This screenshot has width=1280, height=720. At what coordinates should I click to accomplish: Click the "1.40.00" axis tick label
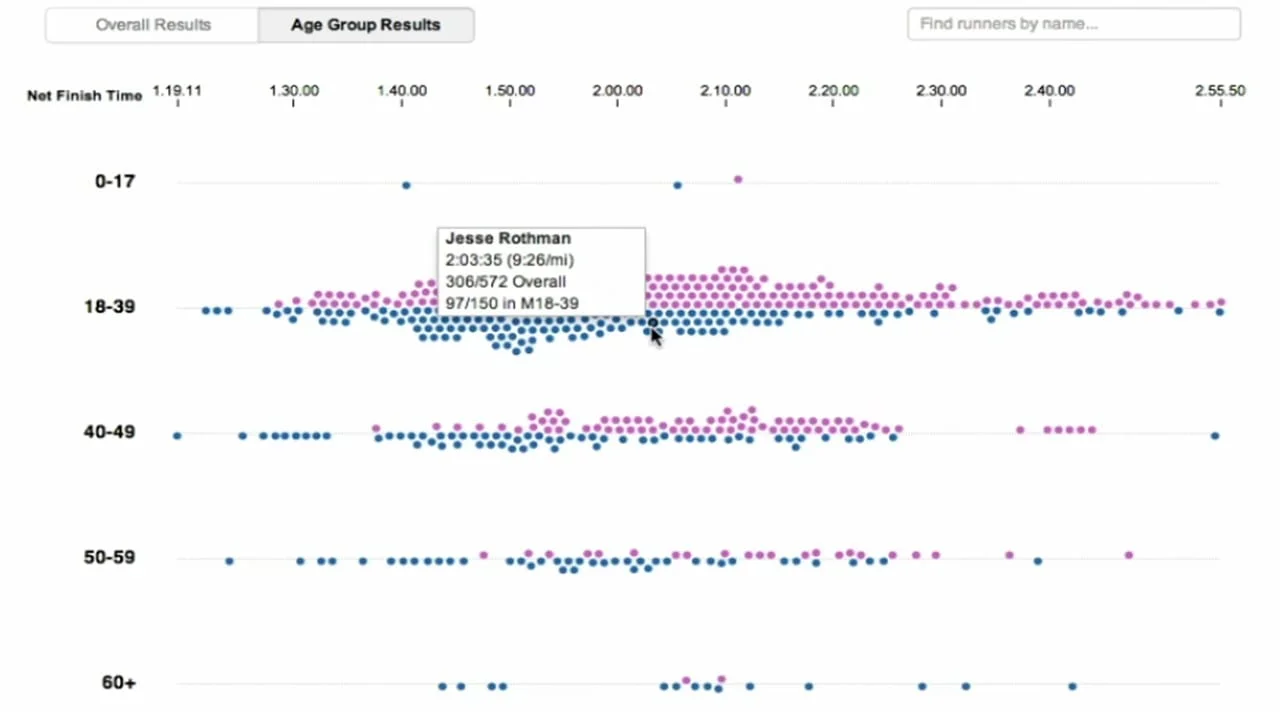[402, 90]
